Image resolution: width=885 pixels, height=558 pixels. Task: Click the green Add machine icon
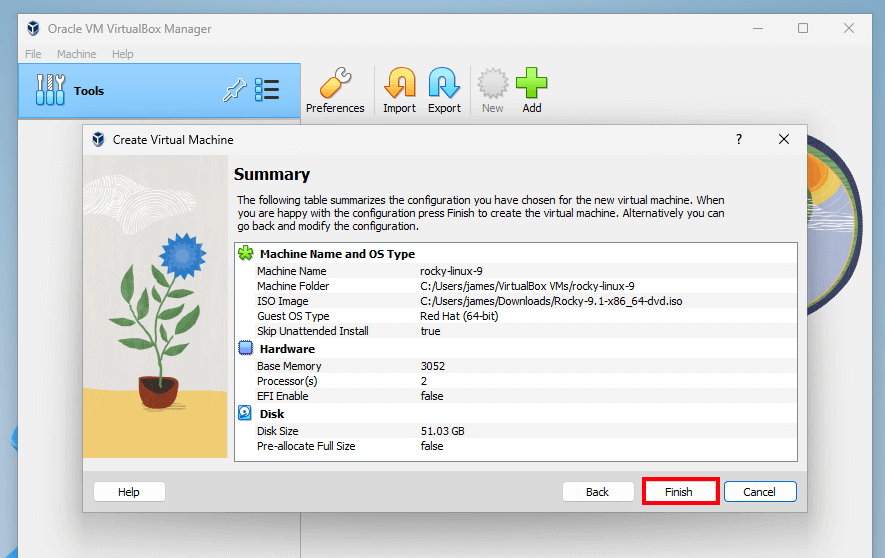point(532,83)
